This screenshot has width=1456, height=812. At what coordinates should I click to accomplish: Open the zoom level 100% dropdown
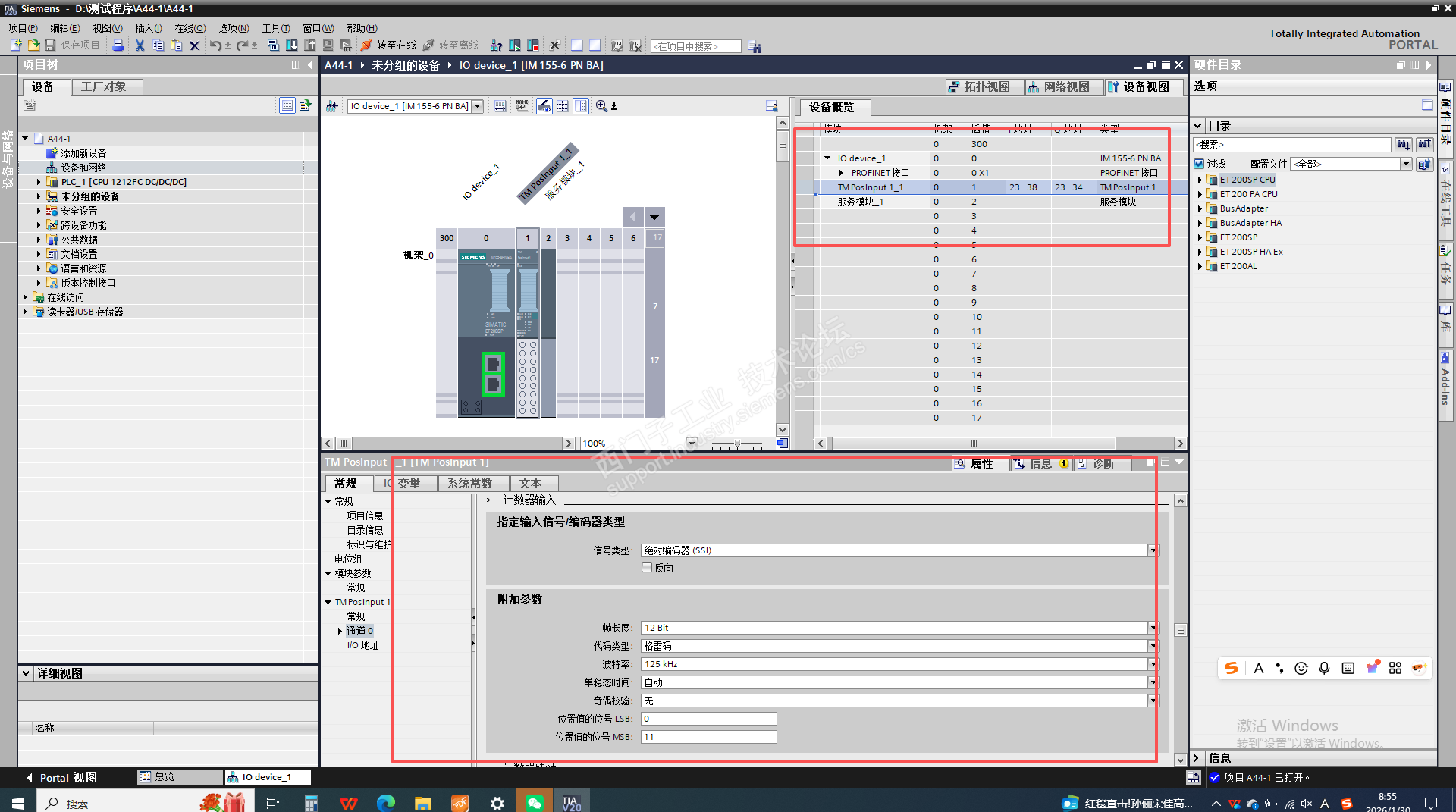692,444
